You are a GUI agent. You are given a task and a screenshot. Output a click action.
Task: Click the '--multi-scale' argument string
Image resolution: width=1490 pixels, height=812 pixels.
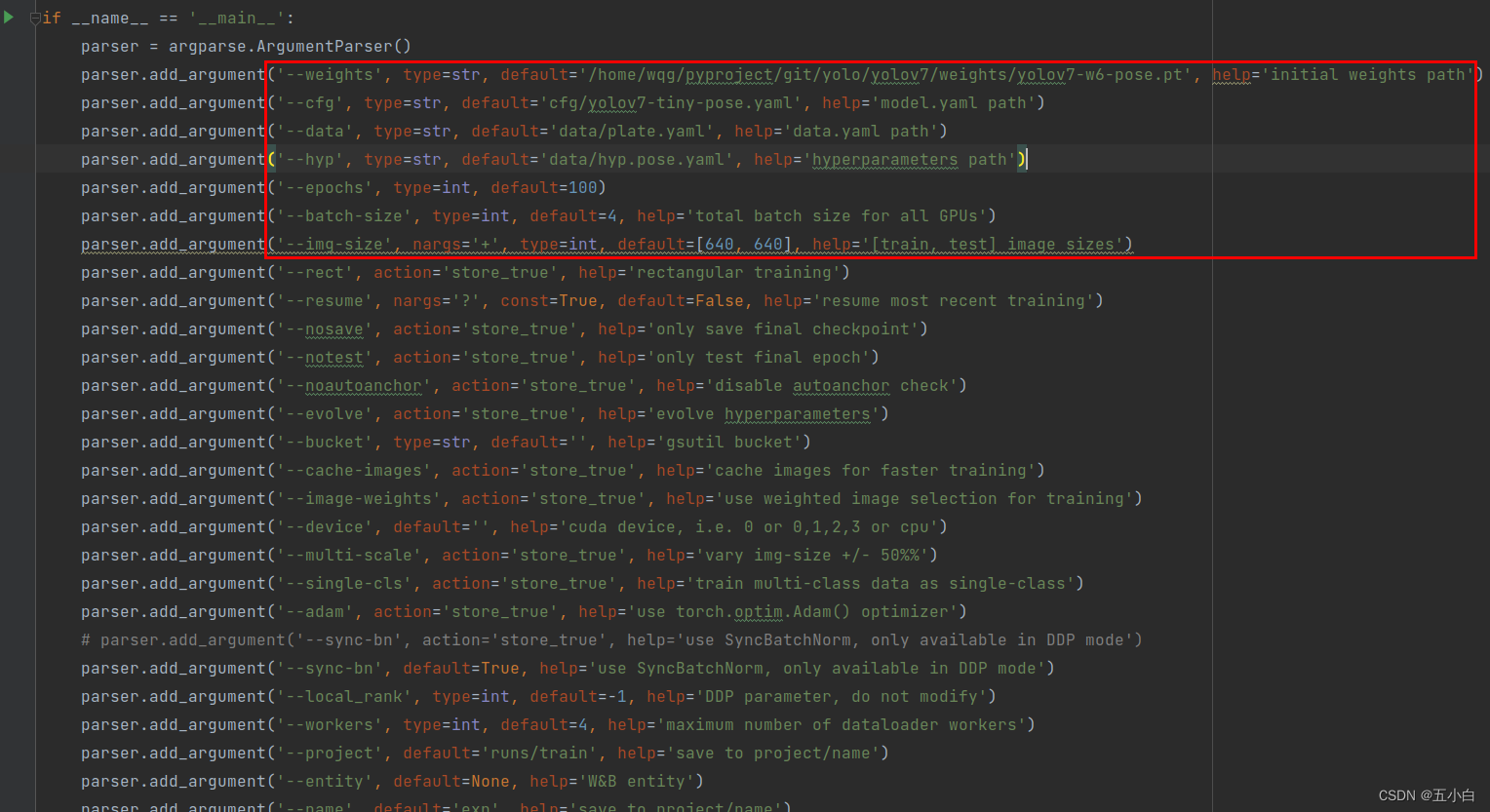point(349,556)
